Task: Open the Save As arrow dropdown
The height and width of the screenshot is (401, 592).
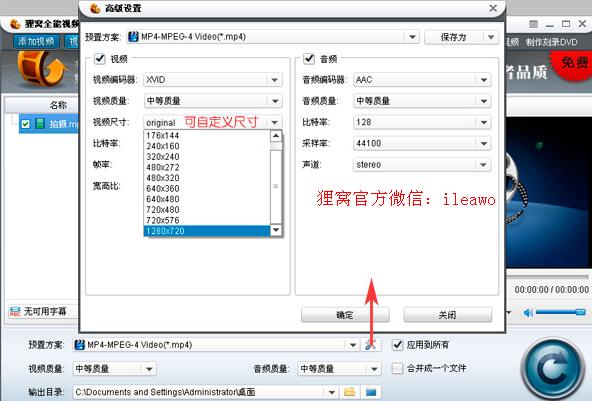Action: (491, 37)
